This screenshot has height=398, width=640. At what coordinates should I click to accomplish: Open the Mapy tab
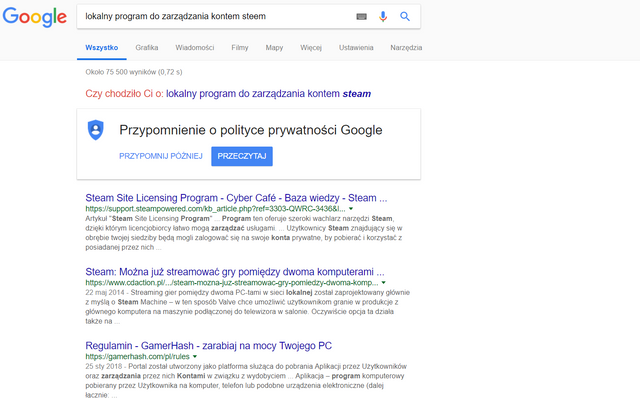(x=274, y=47)
